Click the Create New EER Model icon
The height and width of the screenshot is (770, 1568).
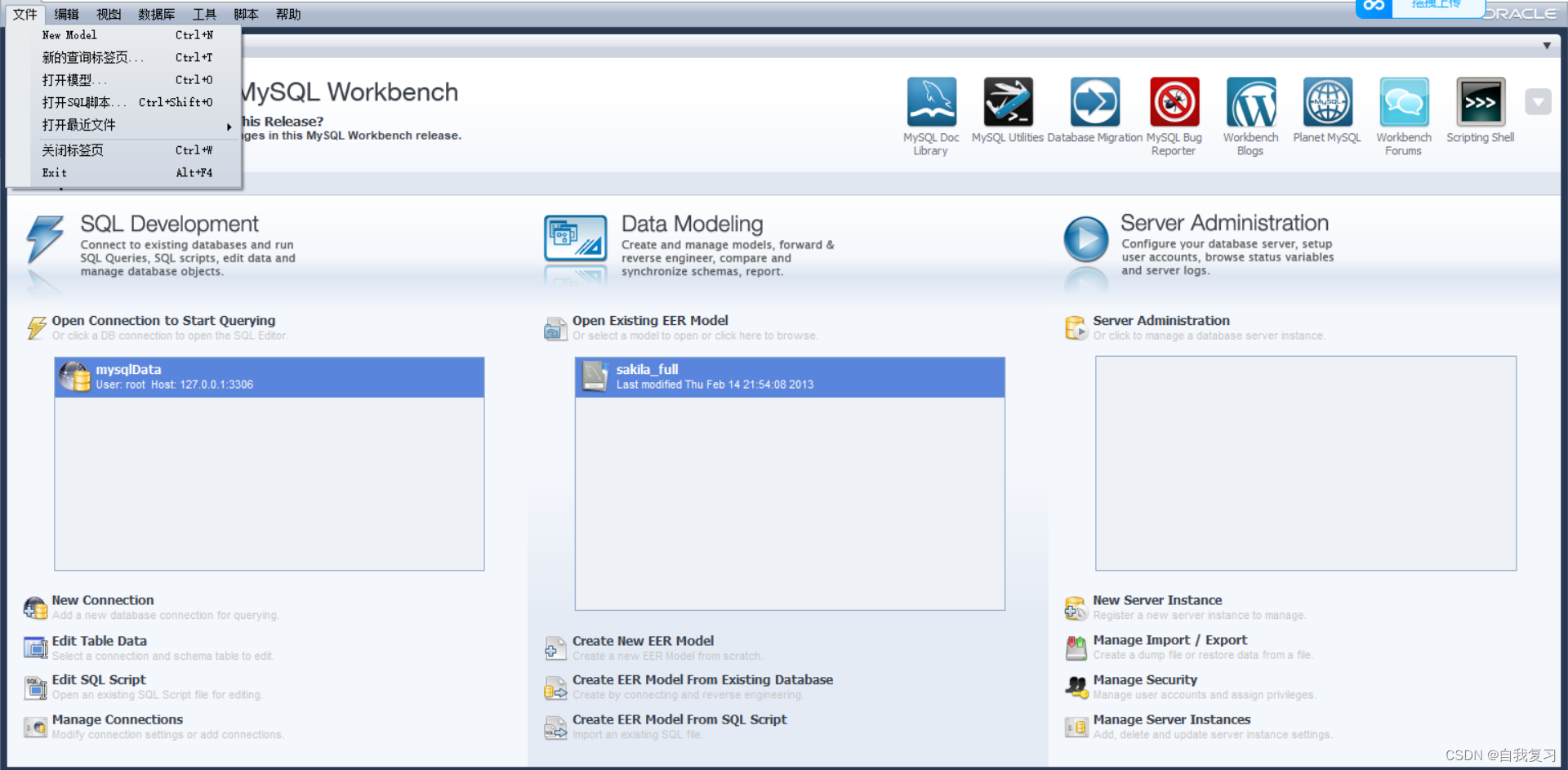[555, 648]
